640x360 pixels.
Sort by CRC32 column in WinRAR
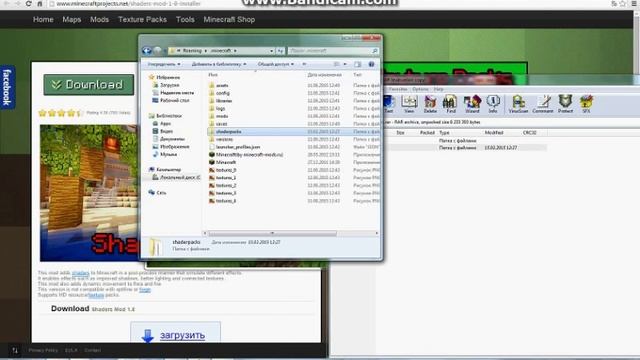coord(530,133)
